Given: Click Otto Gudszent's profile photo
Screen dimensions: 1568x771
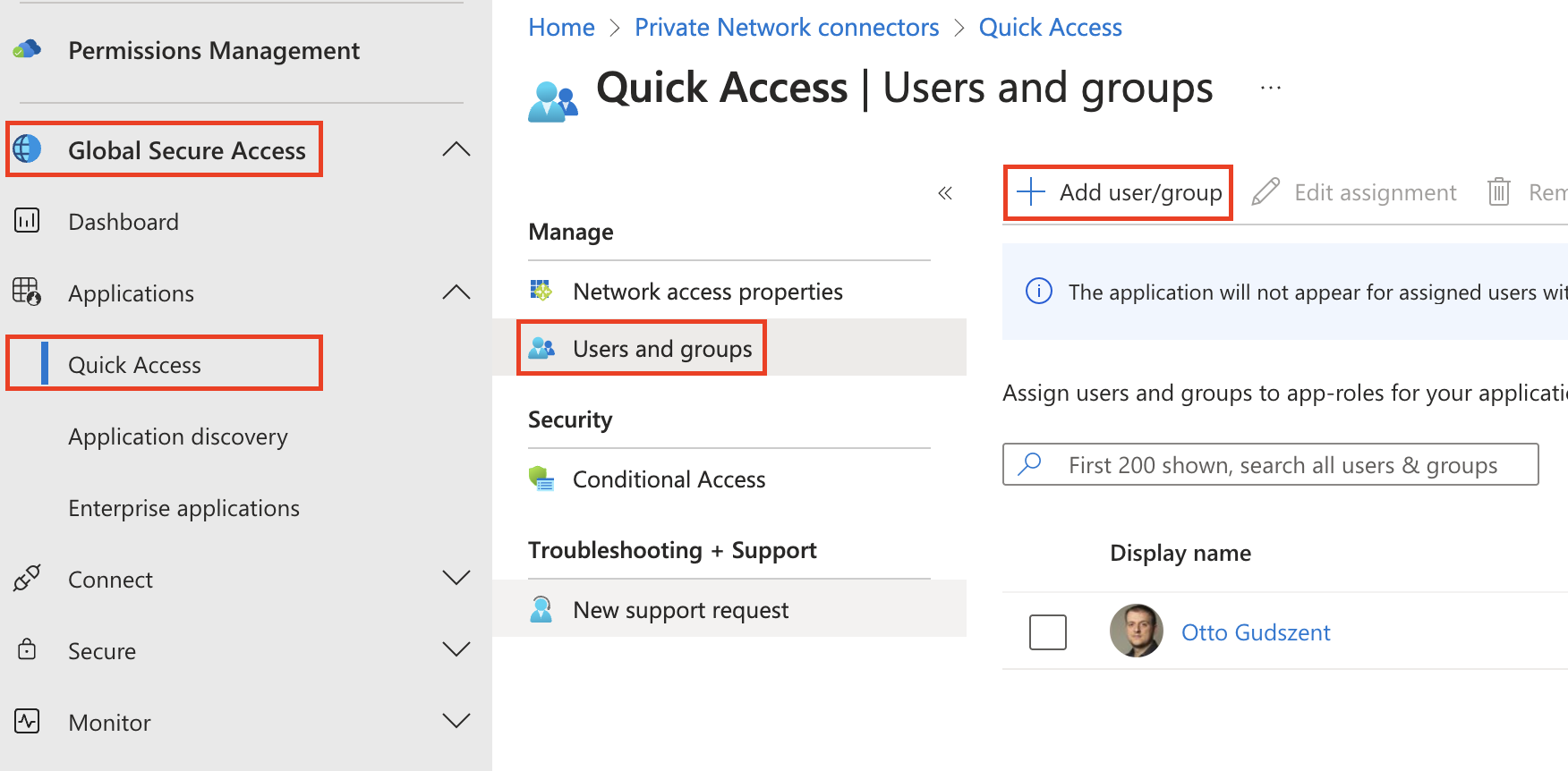Looking at the screenshot, I should coord(1137,631).
